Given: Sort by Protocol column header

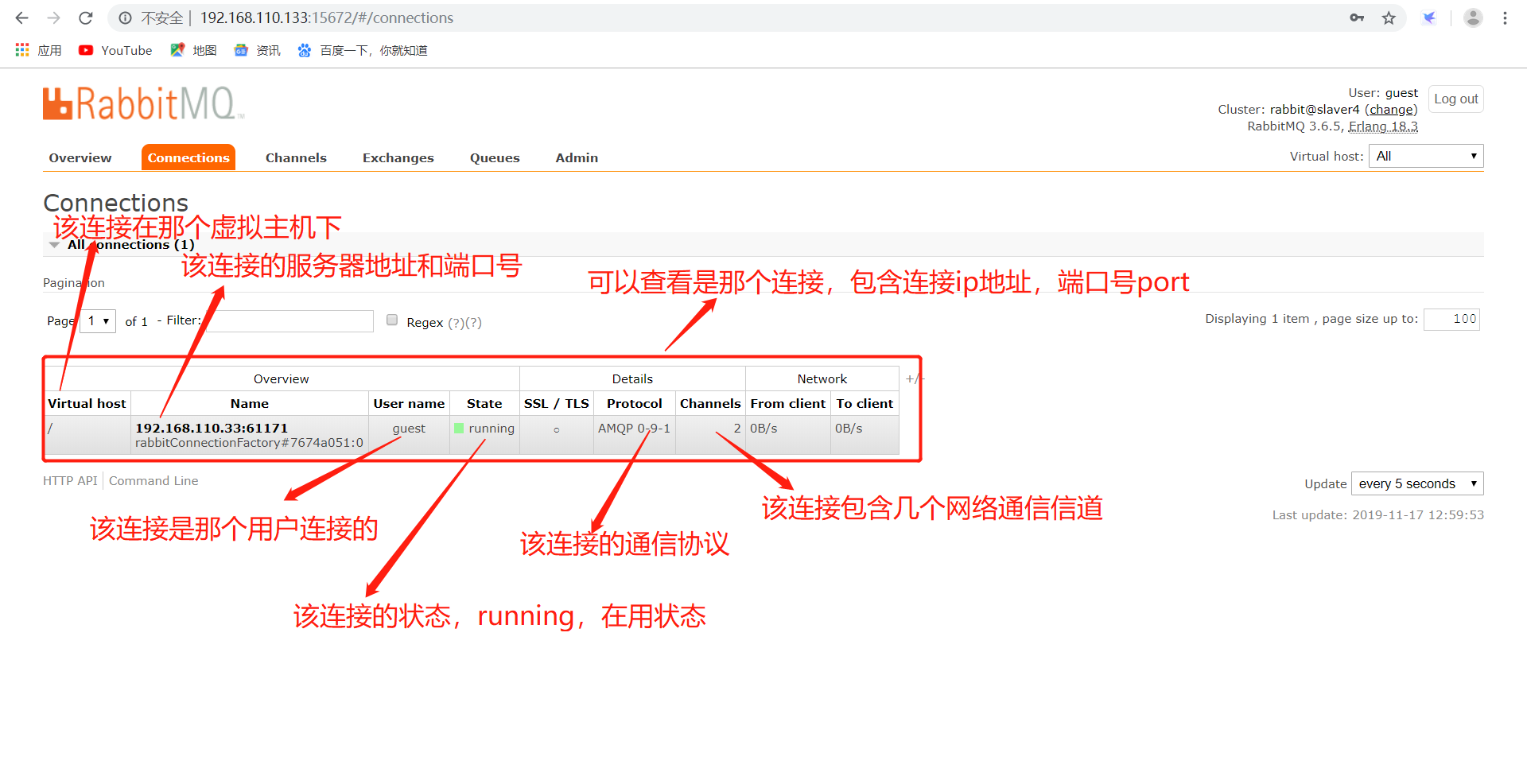Looking at the screenshot, I should tap(634, 403).
